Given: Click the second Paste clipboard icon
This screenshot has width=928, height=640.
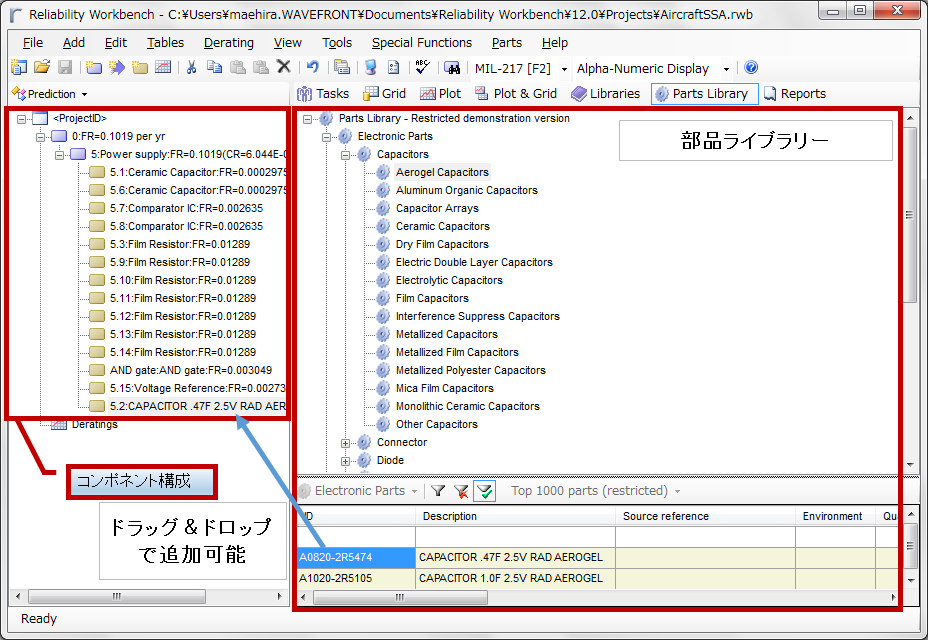Looking at the screenshot, I should pos(261,67).
